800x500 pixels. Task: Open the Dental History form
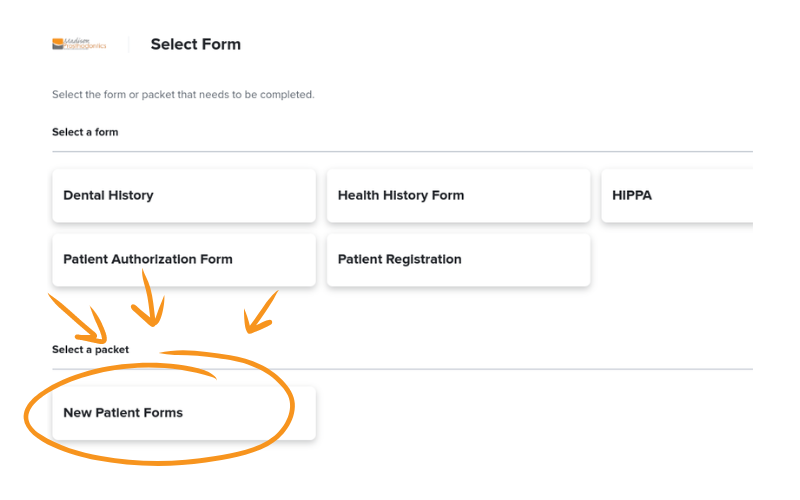pos(184,195)
